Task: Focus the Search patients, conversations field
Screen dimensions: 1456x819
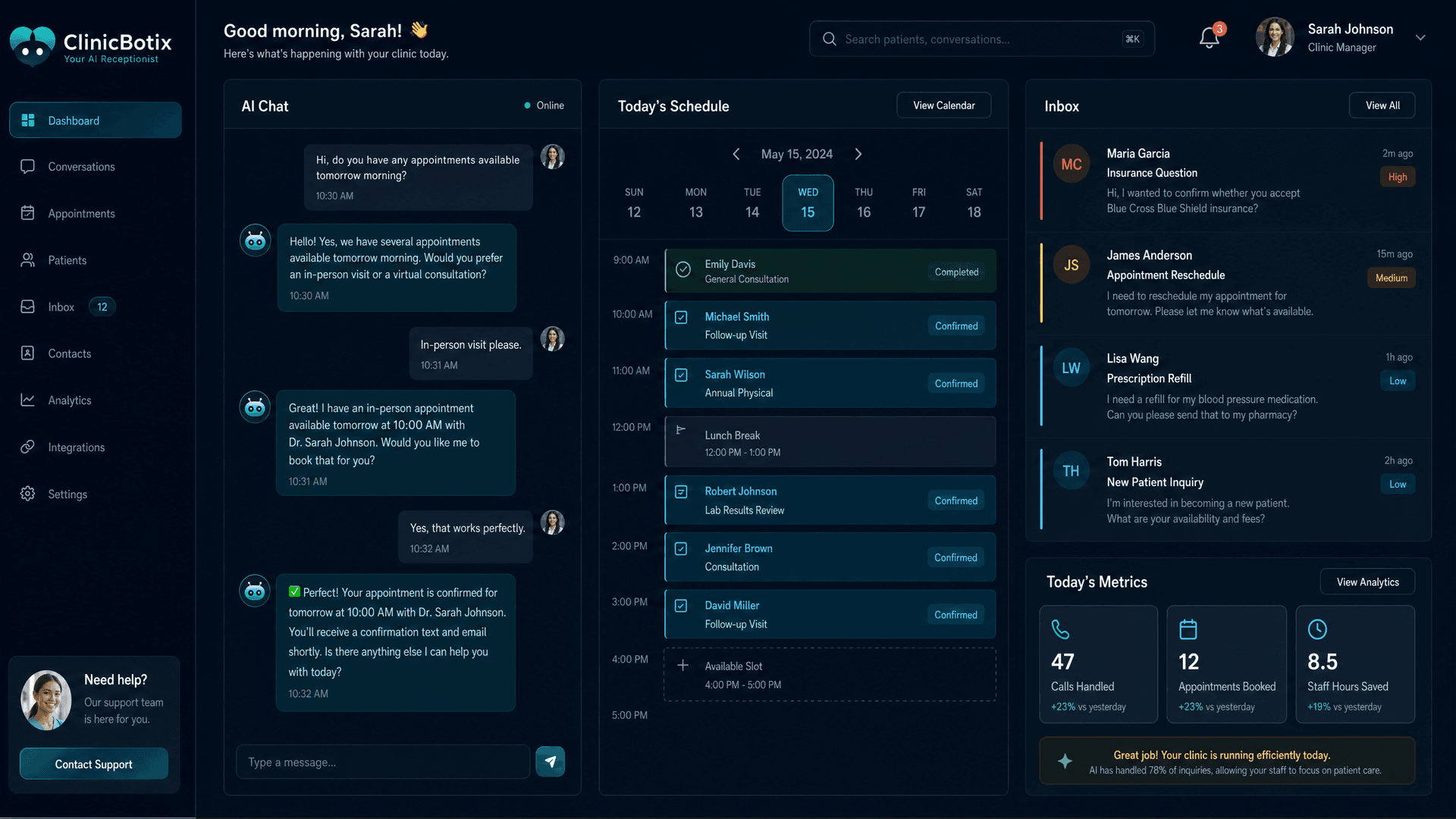Action: [982, 39]
